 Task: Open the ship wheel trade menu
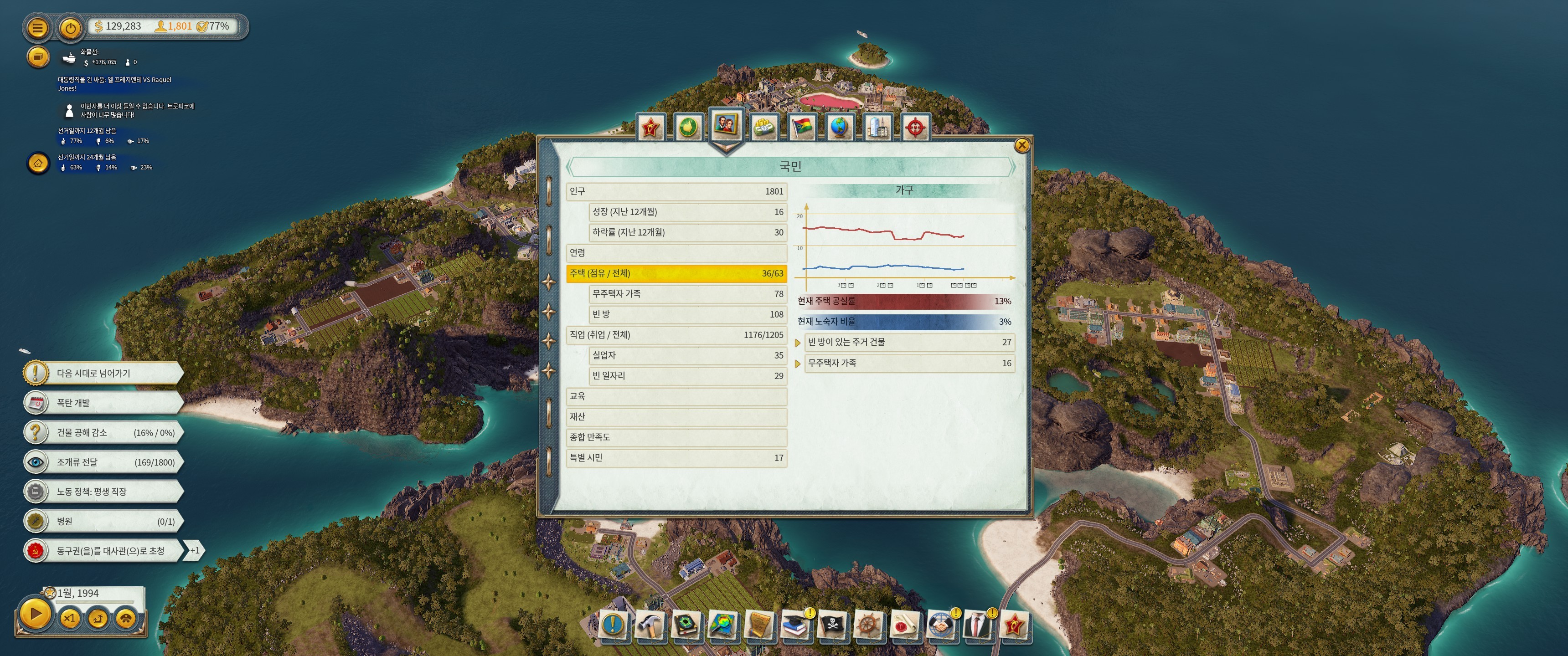[x=869, y=625]
